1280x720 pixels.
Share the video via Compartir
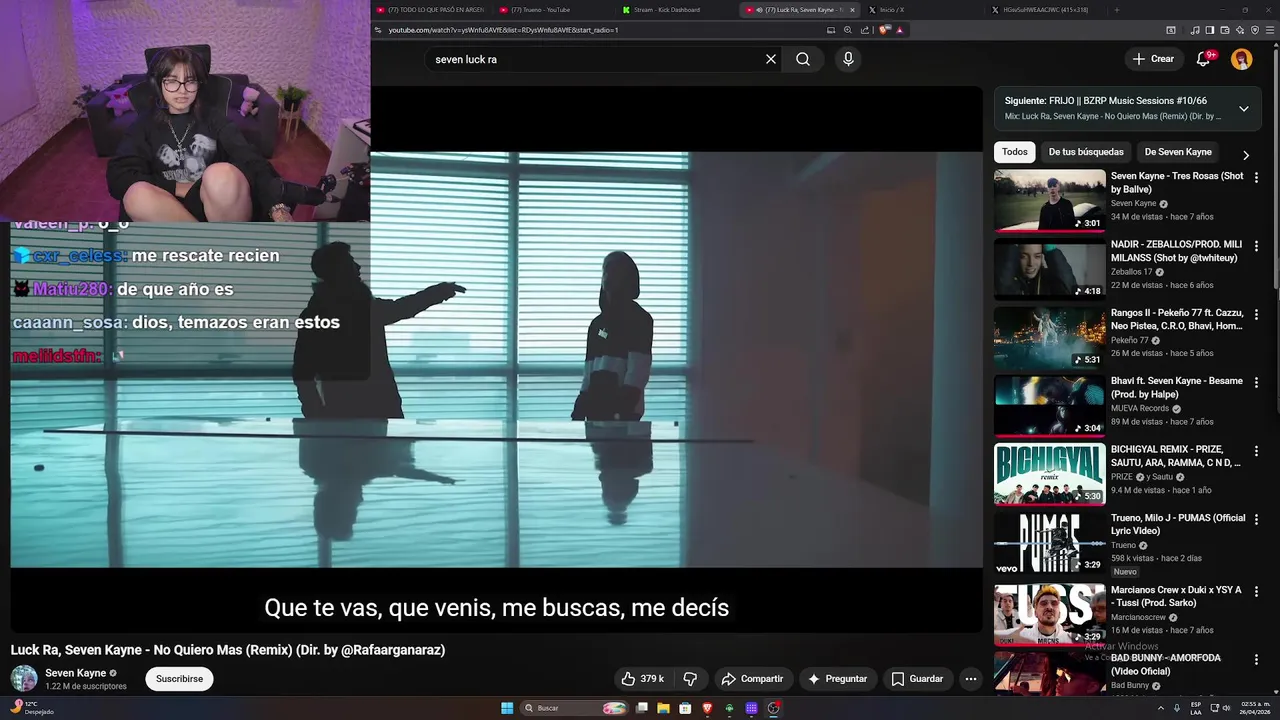click(752, 679)
